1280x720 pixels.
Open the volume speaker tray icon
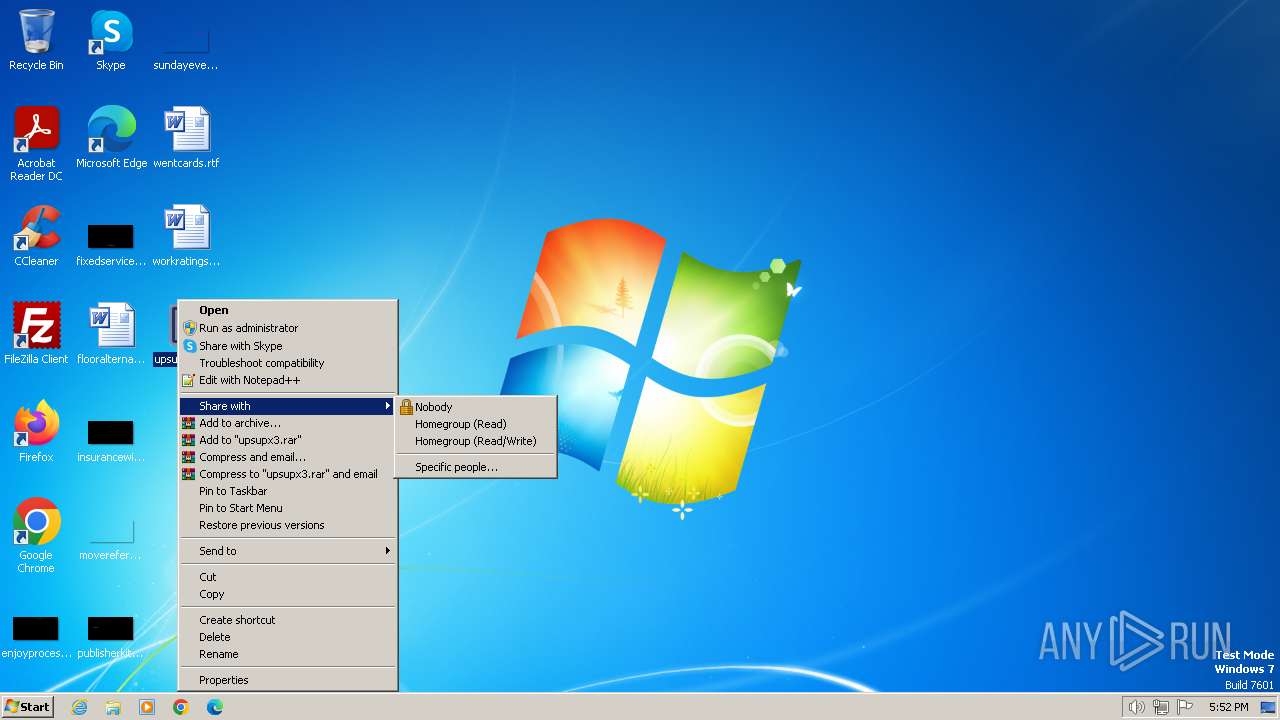pos(1136,707)
